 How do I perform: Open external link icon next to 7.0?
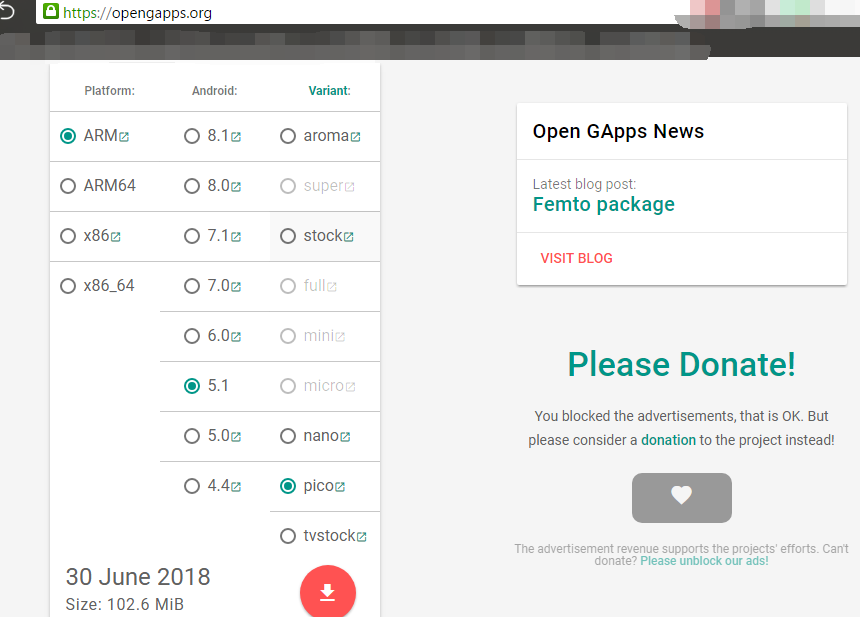(x=236, y=287)
